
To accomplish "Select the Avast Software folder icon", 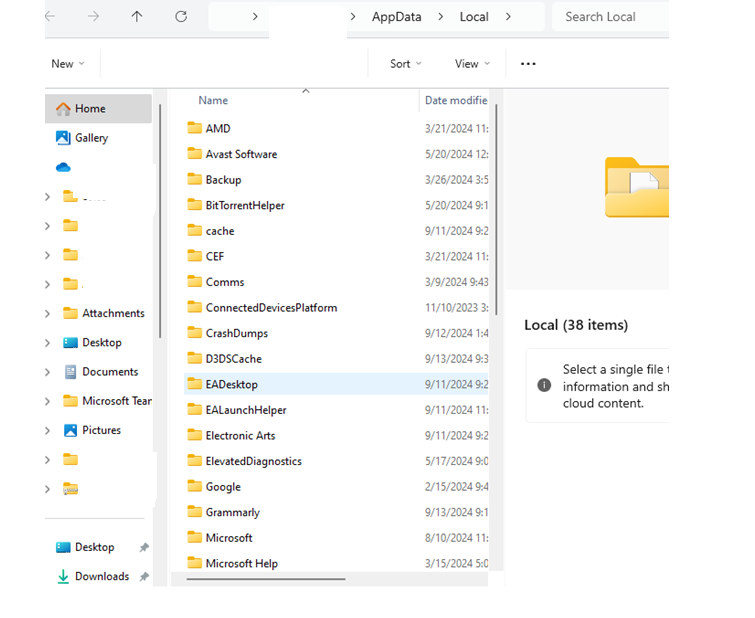I will tap(195, 154).
